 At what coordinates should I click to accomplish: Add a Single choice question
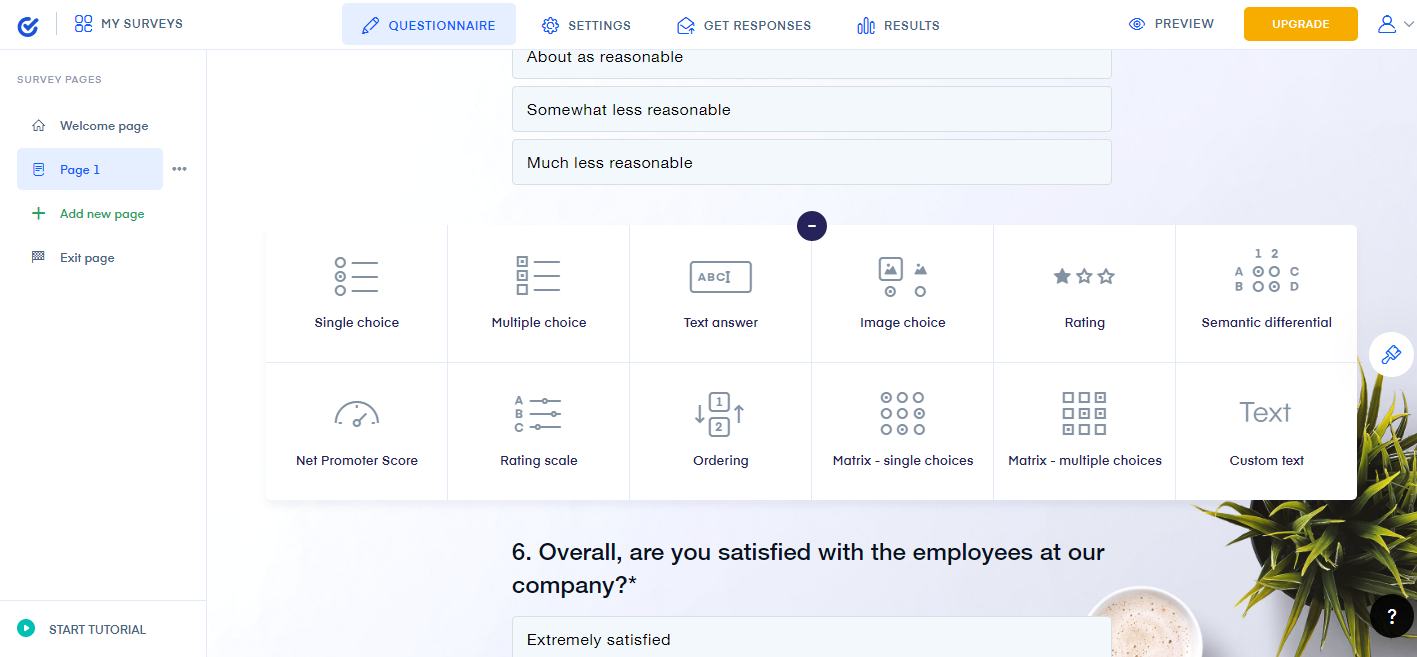(356, 294)
